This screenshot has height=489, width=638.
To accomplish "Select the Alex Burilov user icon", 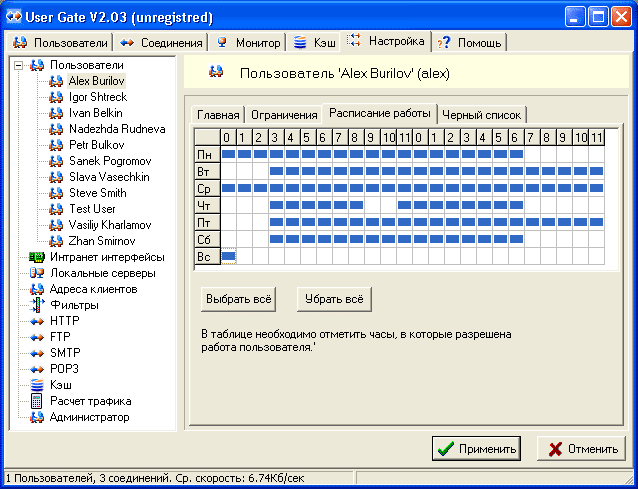I will point(56,81).
